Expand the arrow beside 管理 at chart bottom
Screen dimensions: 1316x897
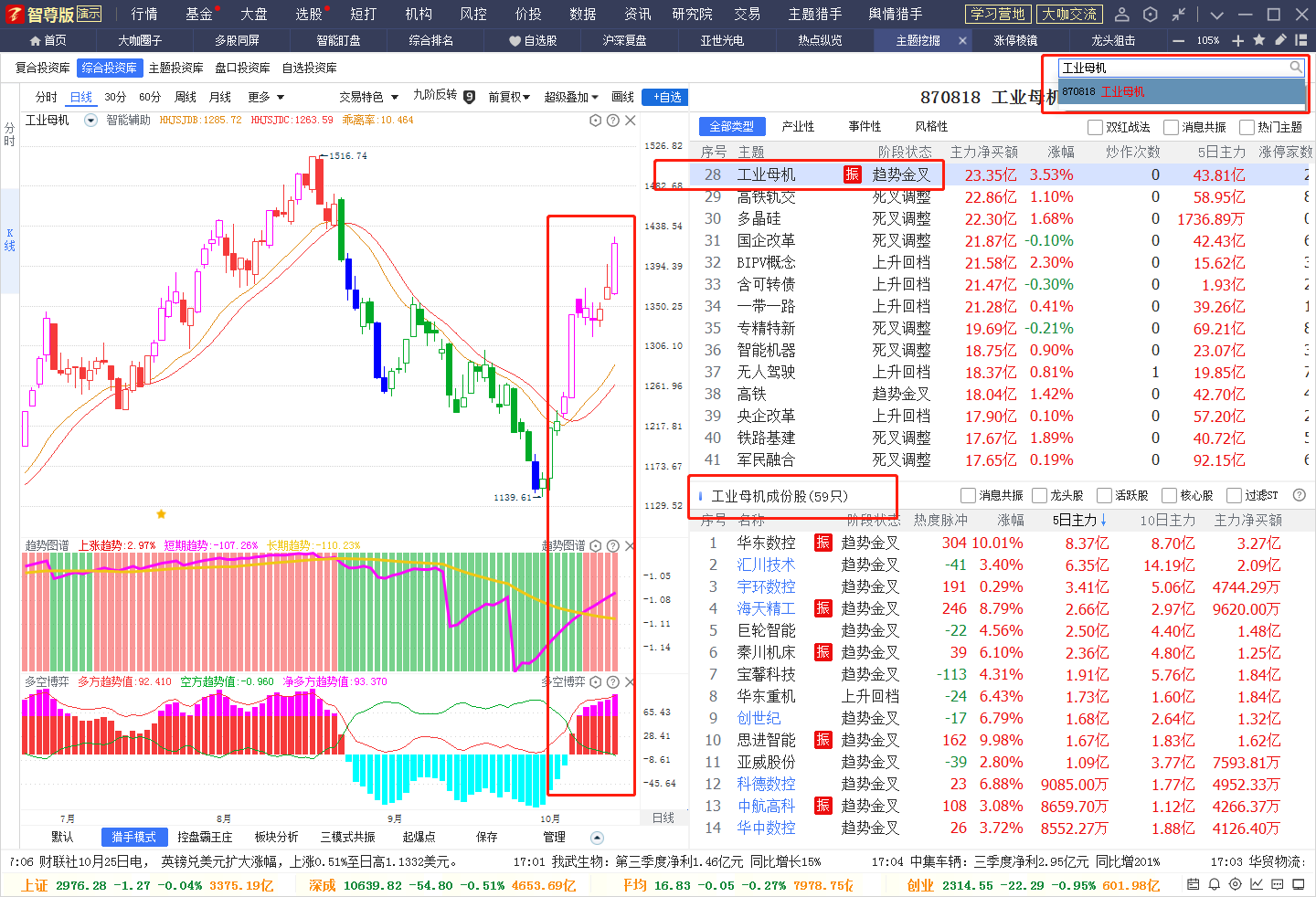tap(597, 838)
